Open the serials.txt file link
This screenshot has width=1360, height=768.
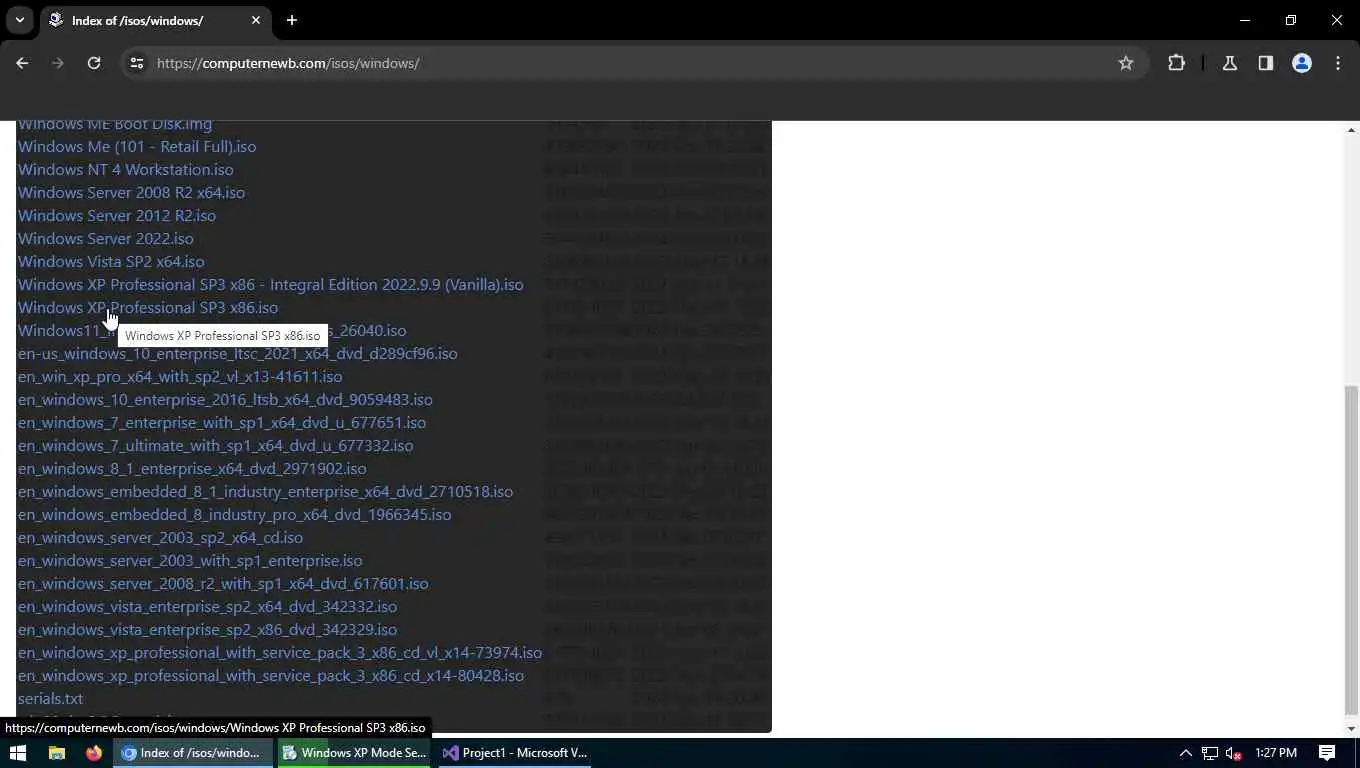point(50,698)
